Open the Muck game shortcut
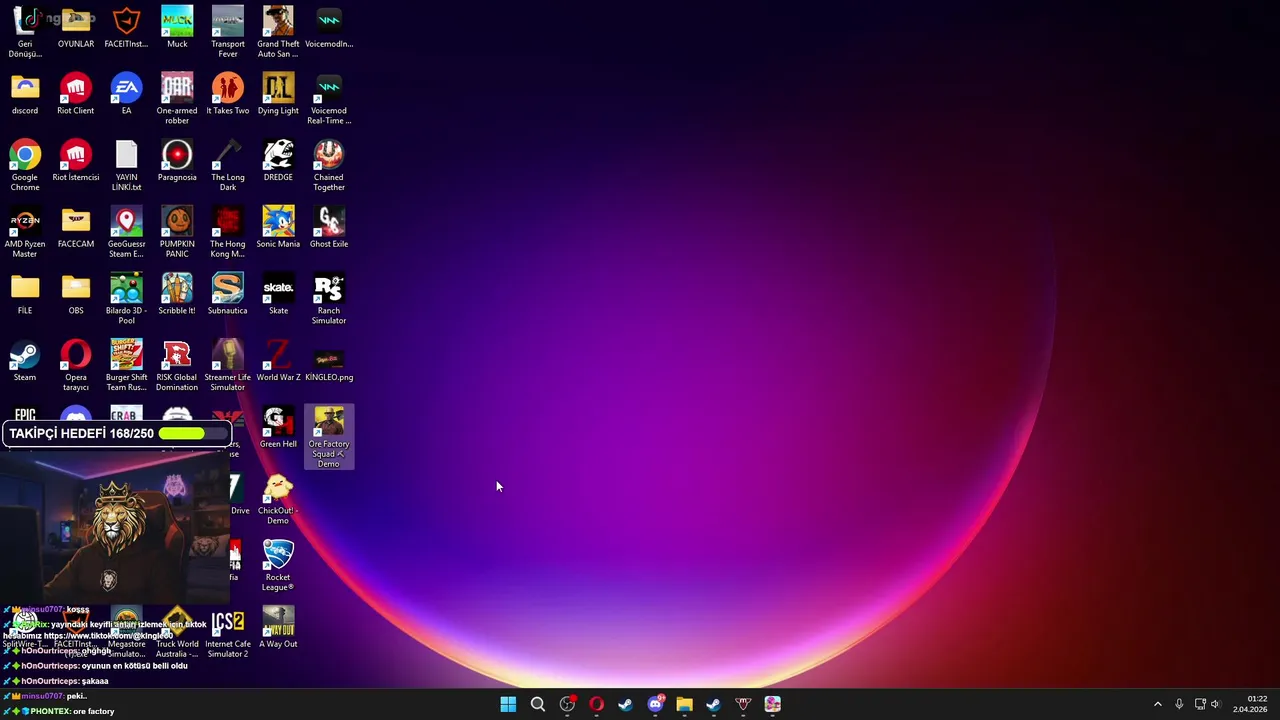The image size is (1280, 720). point(177,28)
